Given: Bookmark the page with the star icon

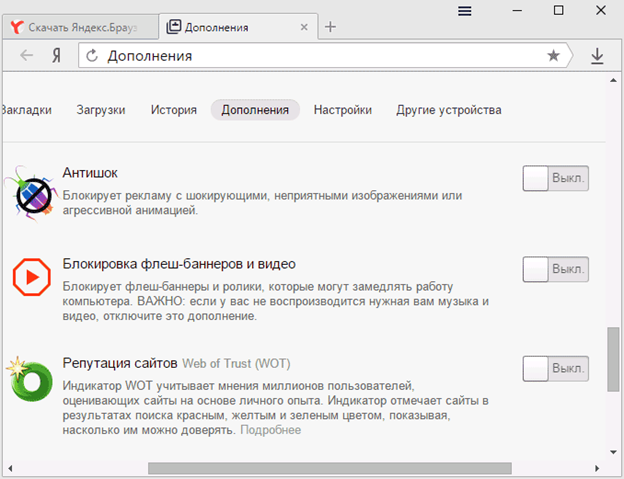Looking at the screenshot, I should (553, 56).
